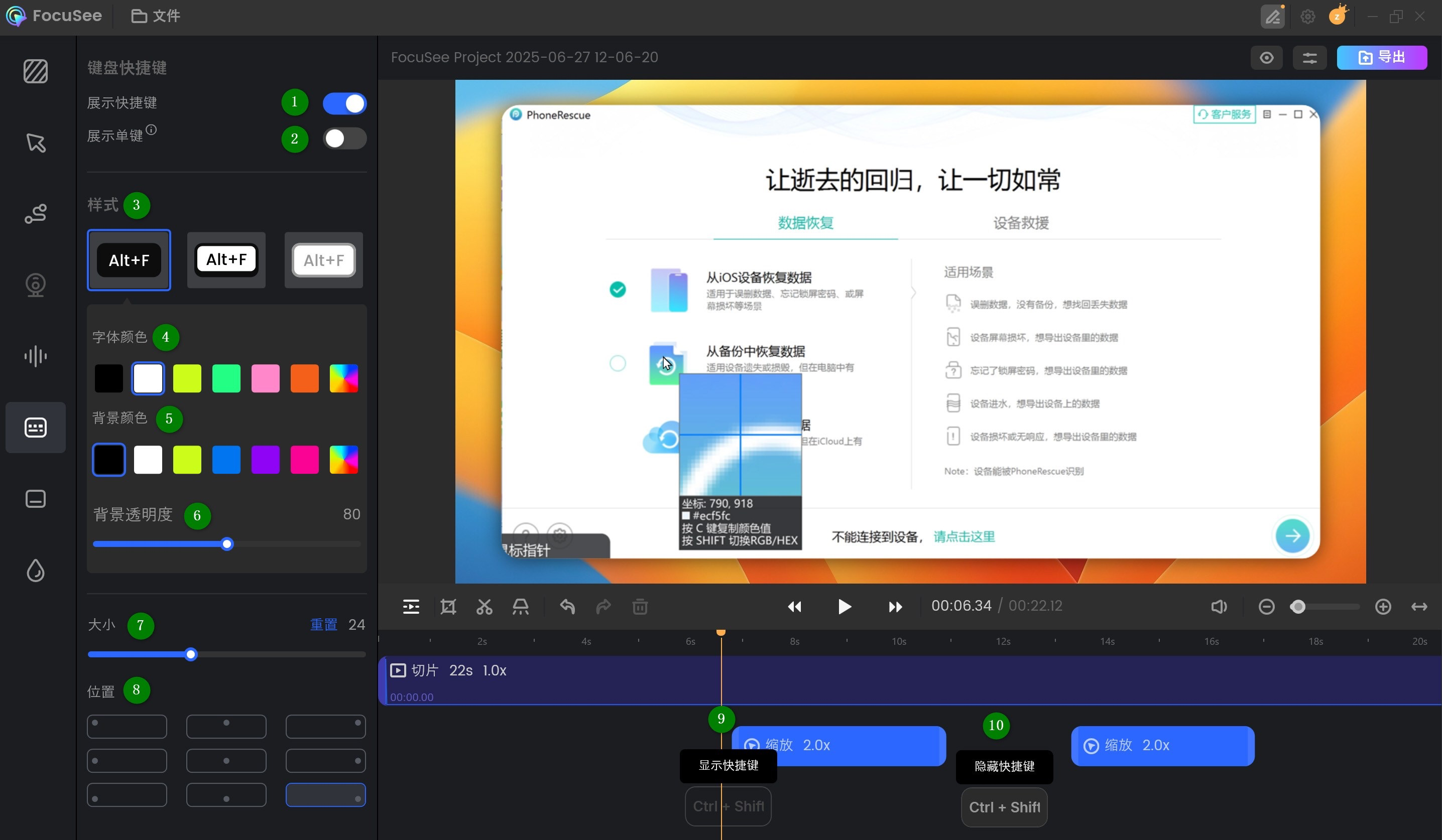Open the webcam settings sidebar icon
Viewport: 1442px width, 840px height.
coord(36,285)
